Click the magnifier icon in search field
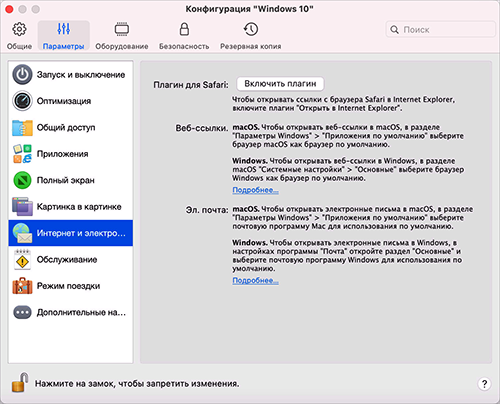 394,30
